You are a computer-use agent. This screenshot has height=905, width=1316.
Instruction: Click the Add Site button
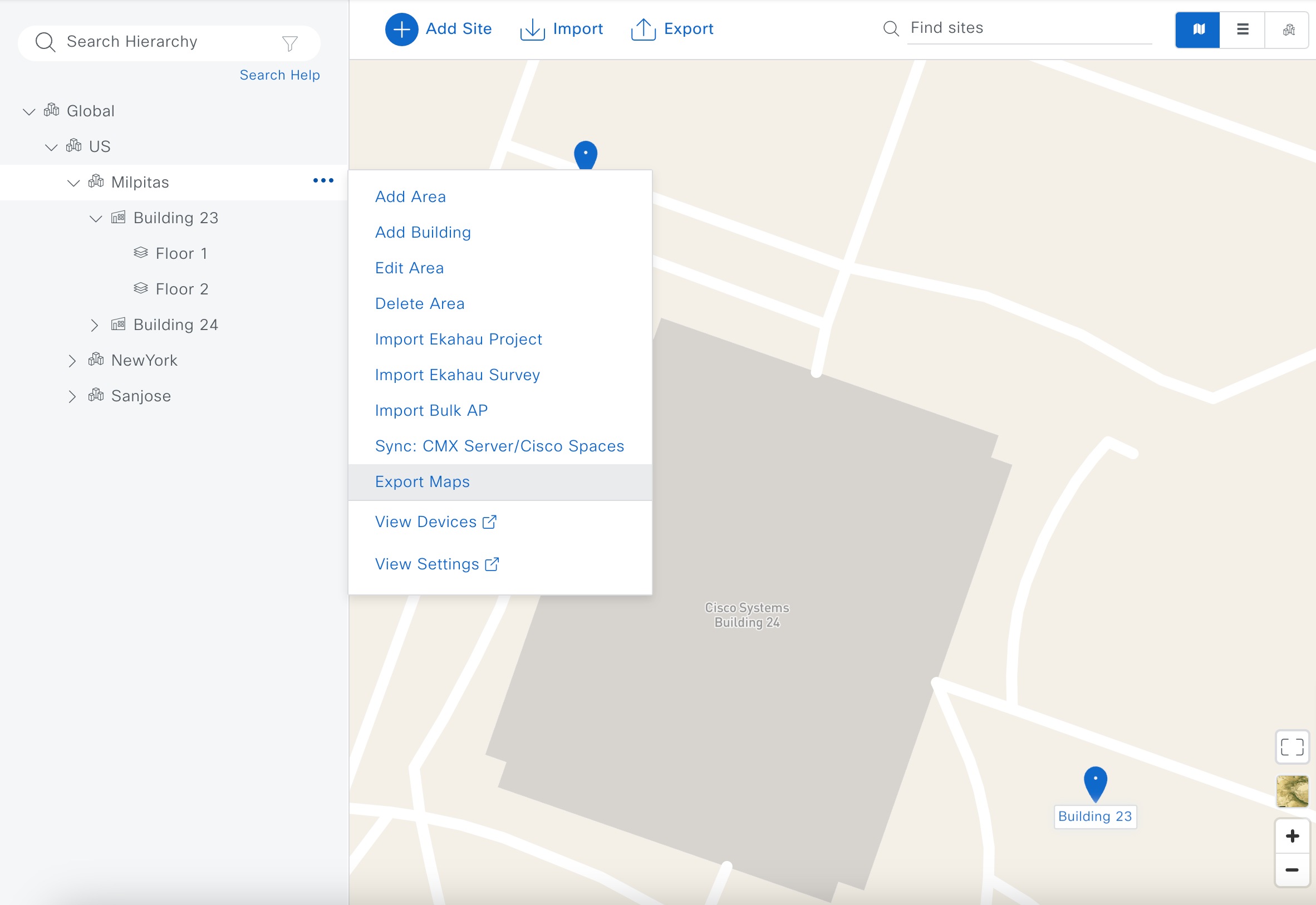click(x=439, y=29)
